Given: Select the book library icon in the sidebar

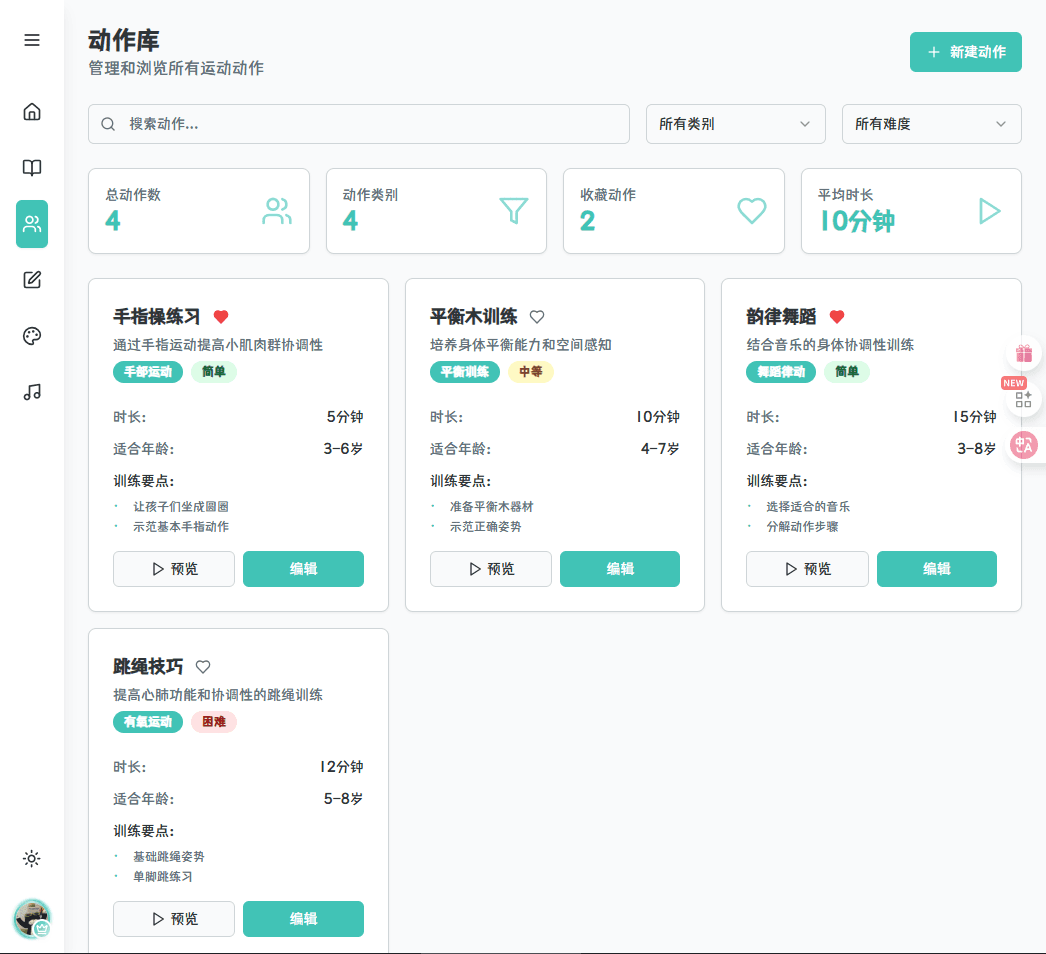Looking at the screenshot, I should [x=31, y=168].
